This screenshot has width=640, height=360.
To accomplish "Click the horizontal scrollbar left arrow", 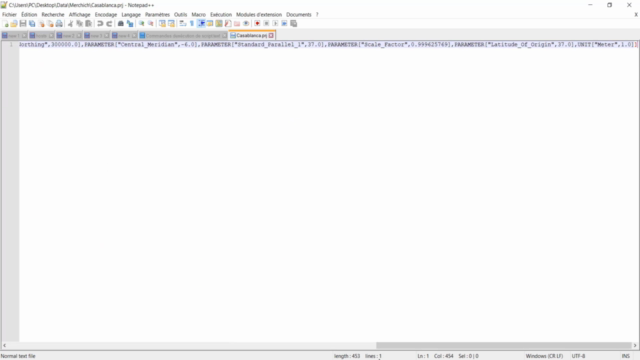I will [x=4, y=345].
